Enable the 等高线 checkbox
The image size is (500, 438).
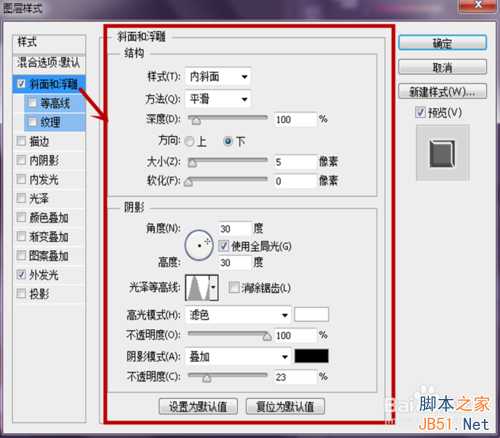(32, 103)
